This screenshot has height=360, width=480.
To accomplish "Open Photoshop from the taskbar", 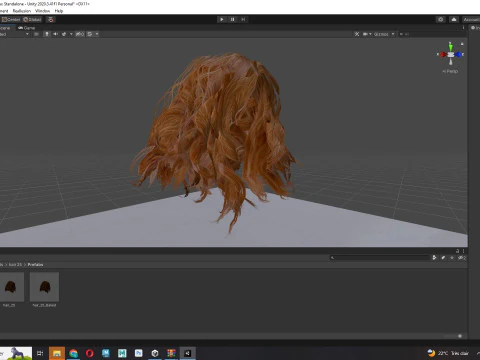I will point(138,353).
